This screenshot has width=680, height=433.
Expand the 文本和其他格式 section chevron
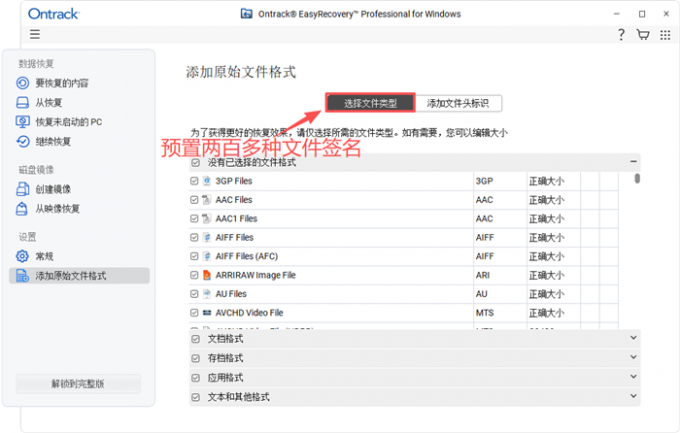[633, 396]
